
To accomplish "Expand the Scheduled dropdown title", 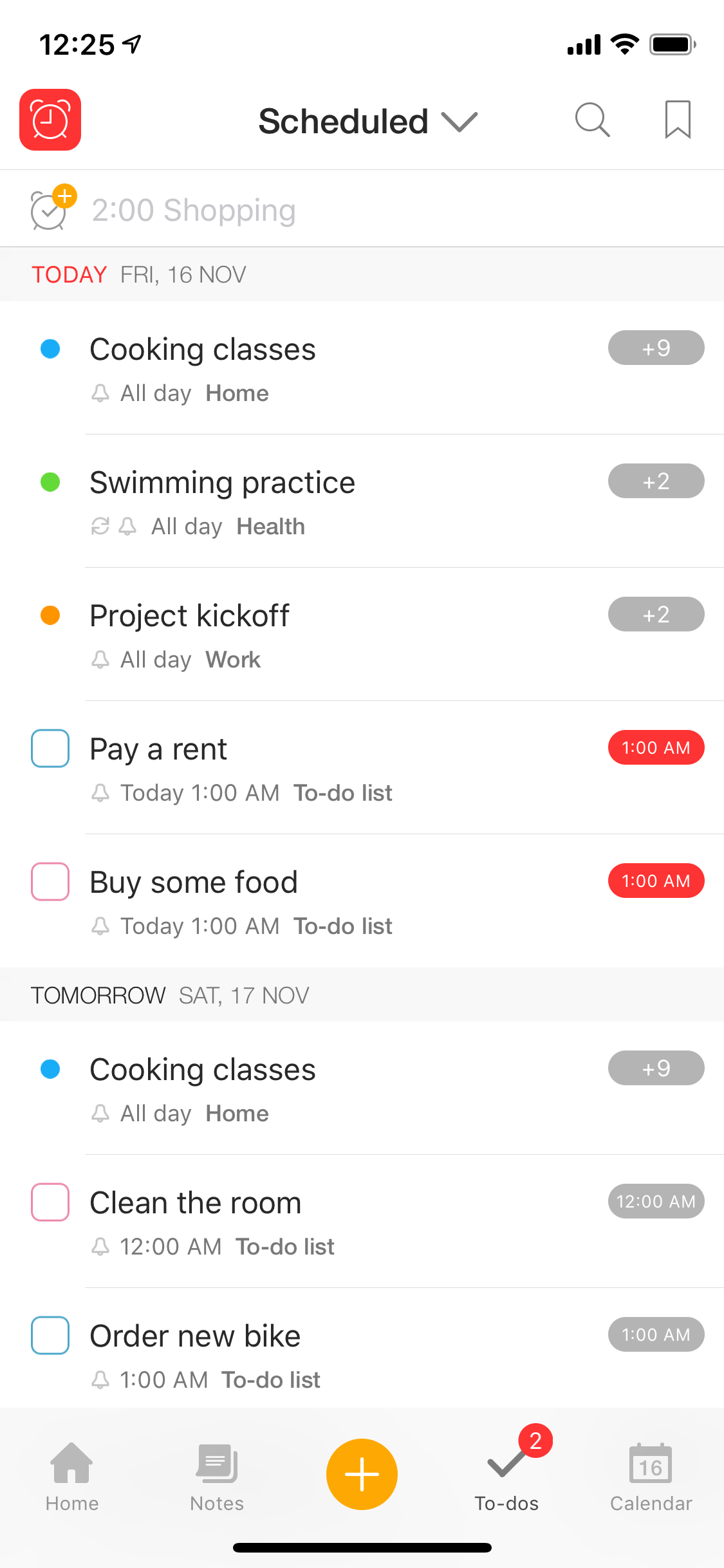I will 367,121.
